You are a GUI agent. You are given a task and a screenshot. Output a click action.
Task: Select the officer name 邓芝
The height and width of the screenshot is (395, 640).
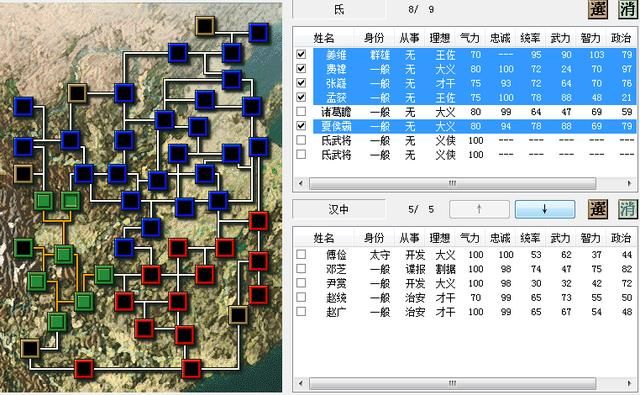(x=336, y=269)
